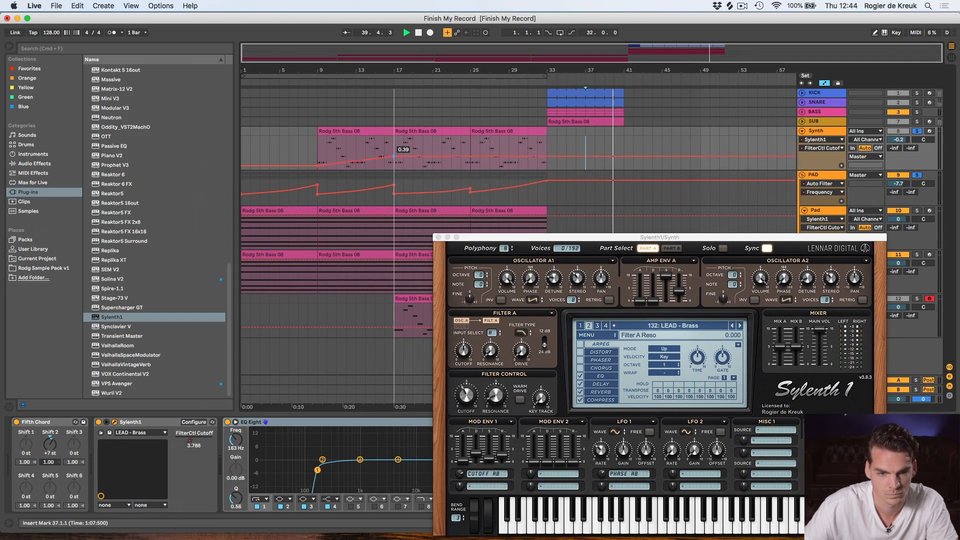Click the Tap tempo button
The image size is (960, 540).
point(33,32)
